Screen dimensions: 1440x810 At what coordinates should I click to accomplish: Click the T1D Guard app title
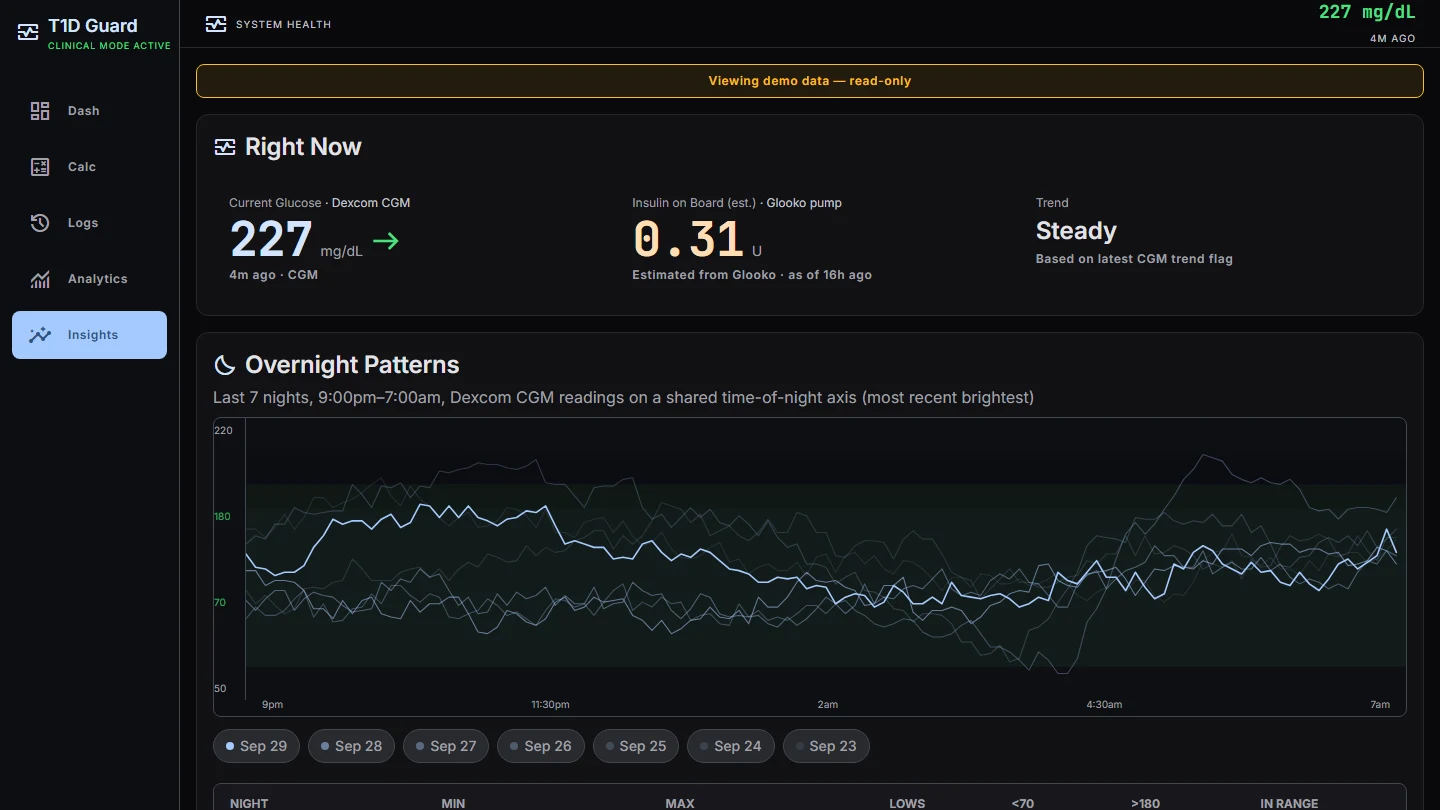(x=93, y=26)
